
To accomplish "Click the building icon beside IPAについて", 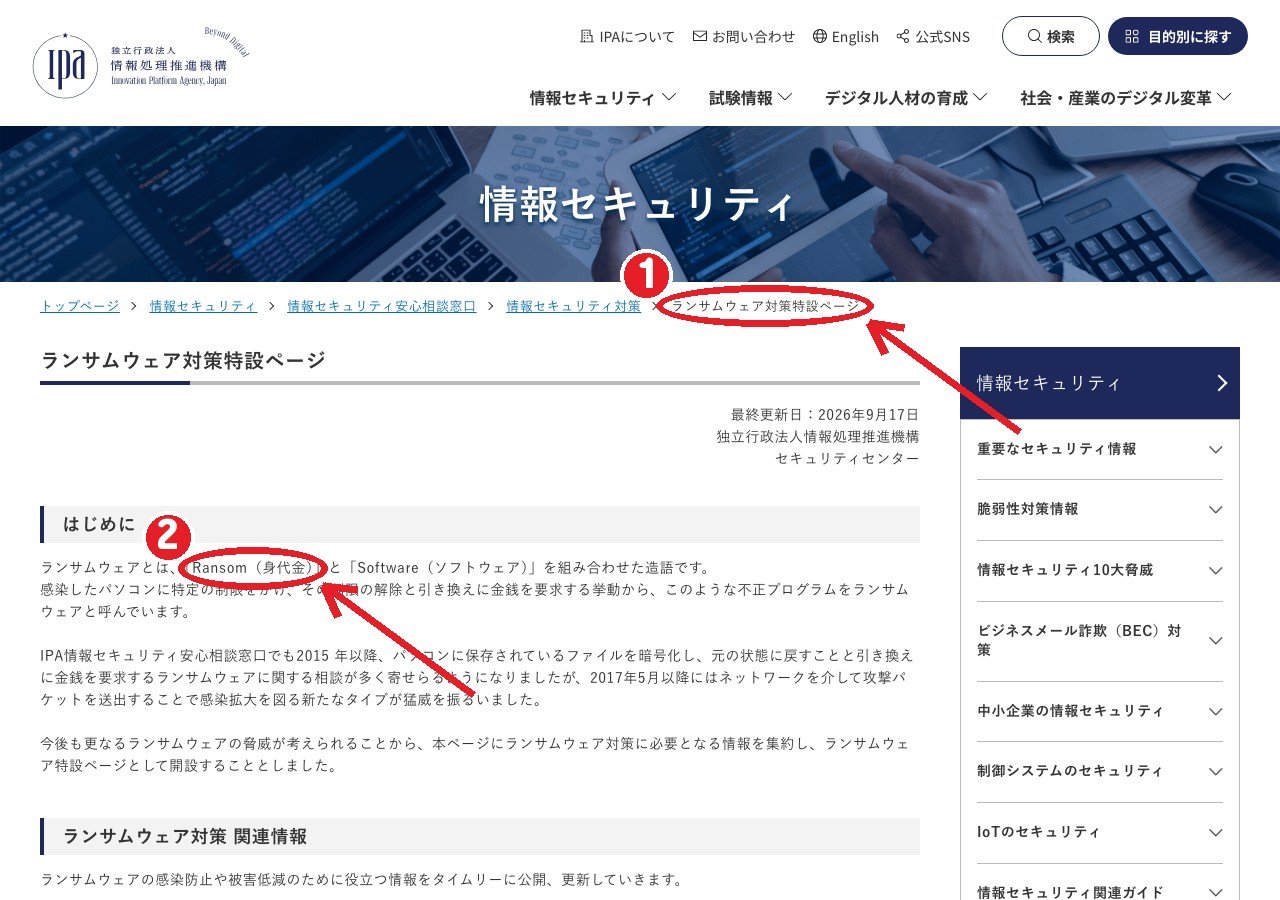I will pos(587,36).
